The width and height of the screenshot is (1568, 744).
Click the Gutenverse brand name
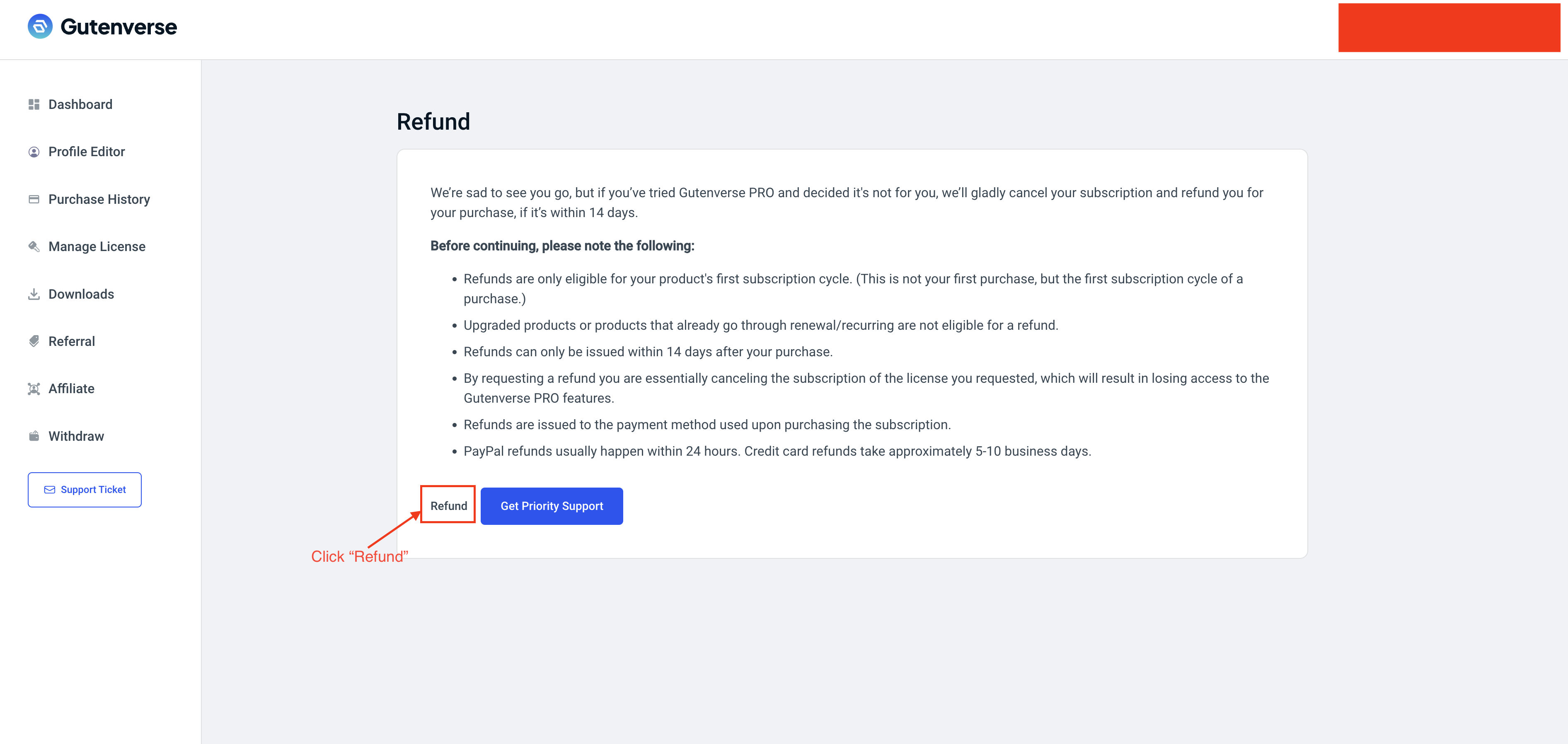pos(119,27)
